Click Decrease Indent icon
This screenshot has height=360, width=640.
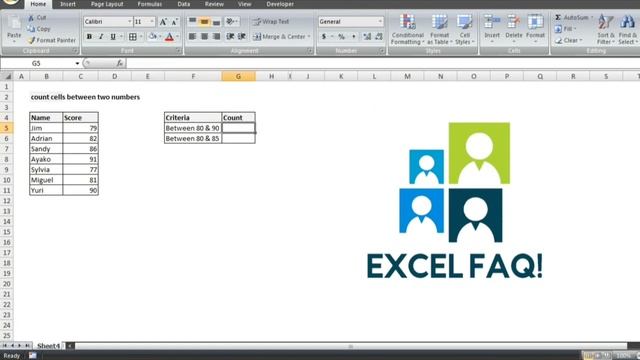coord(230,37)
